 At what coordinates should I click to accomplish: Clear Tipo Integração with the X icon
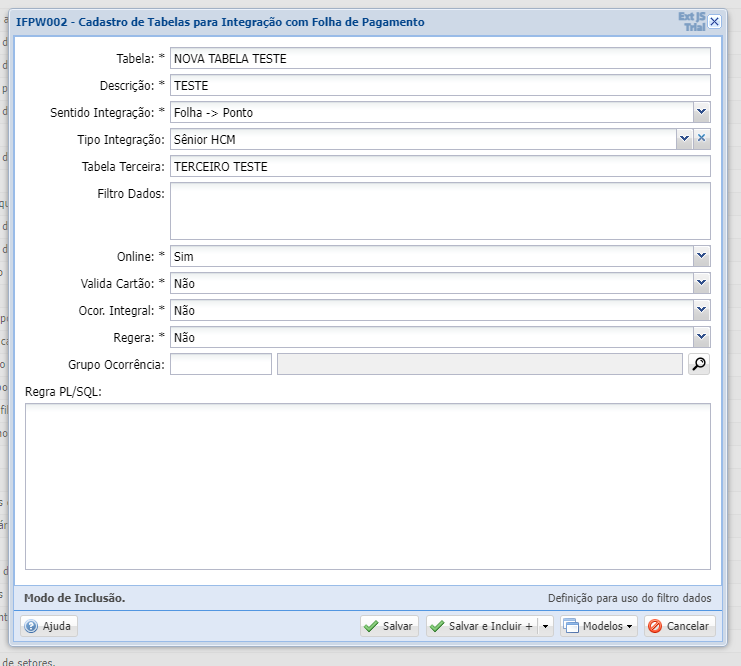(x=702, y=138)
